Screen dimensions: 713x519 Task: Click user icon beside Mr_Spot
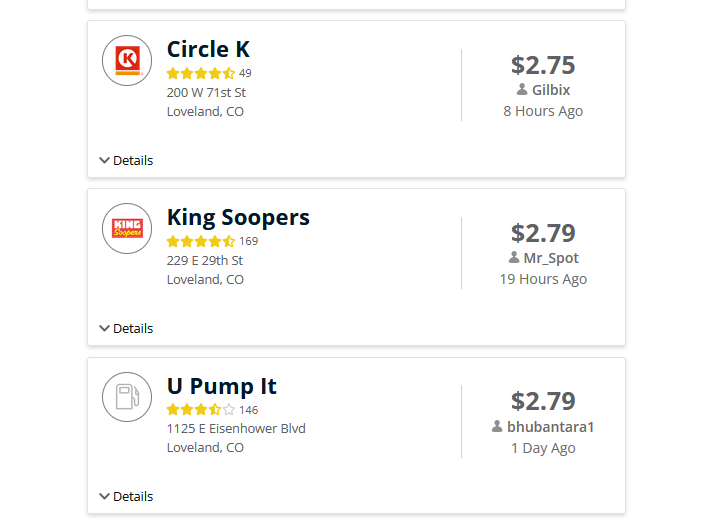click(514, 258)
